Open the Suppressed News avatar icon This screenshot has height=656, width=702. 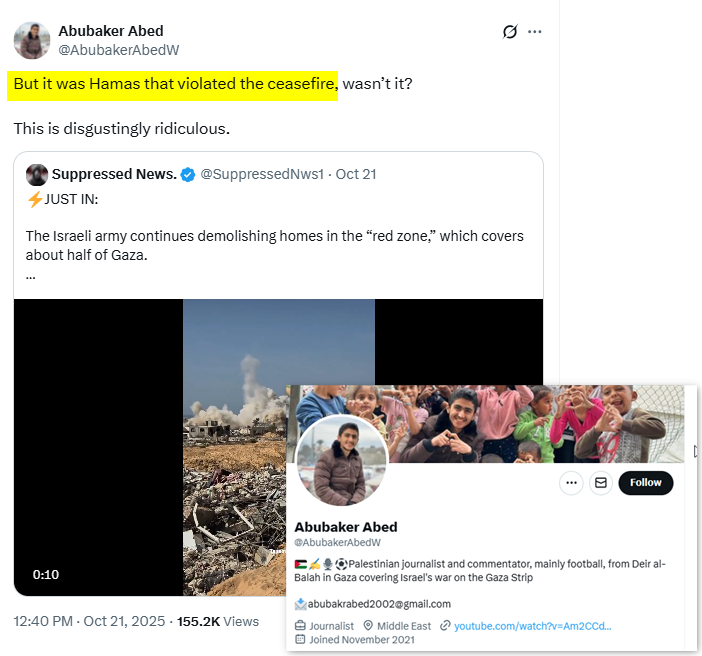(37, 175)
